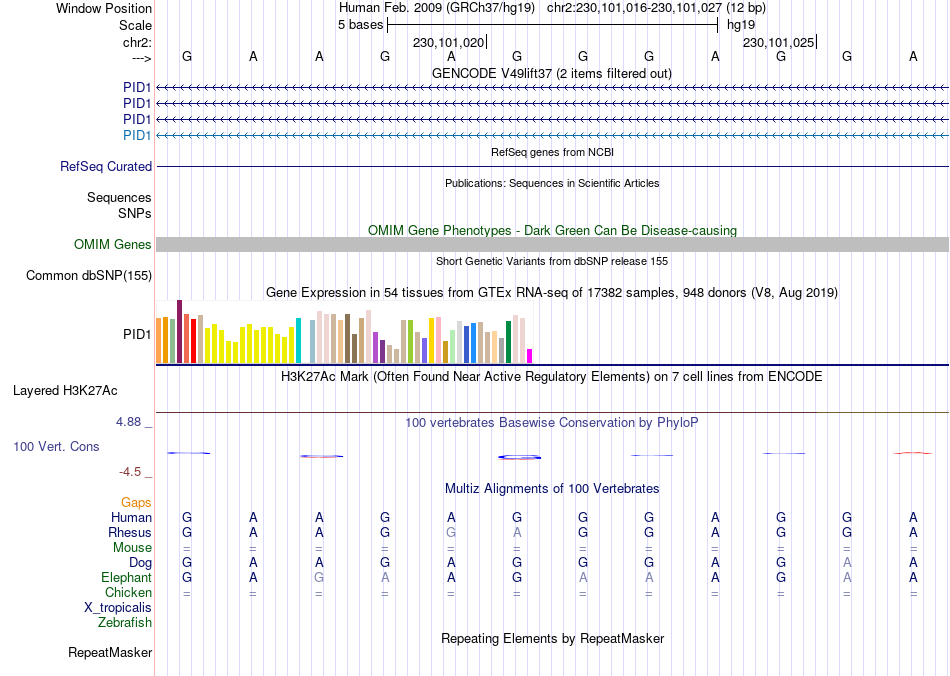Click the gray OMIM Genes item bar

[552, 244]
